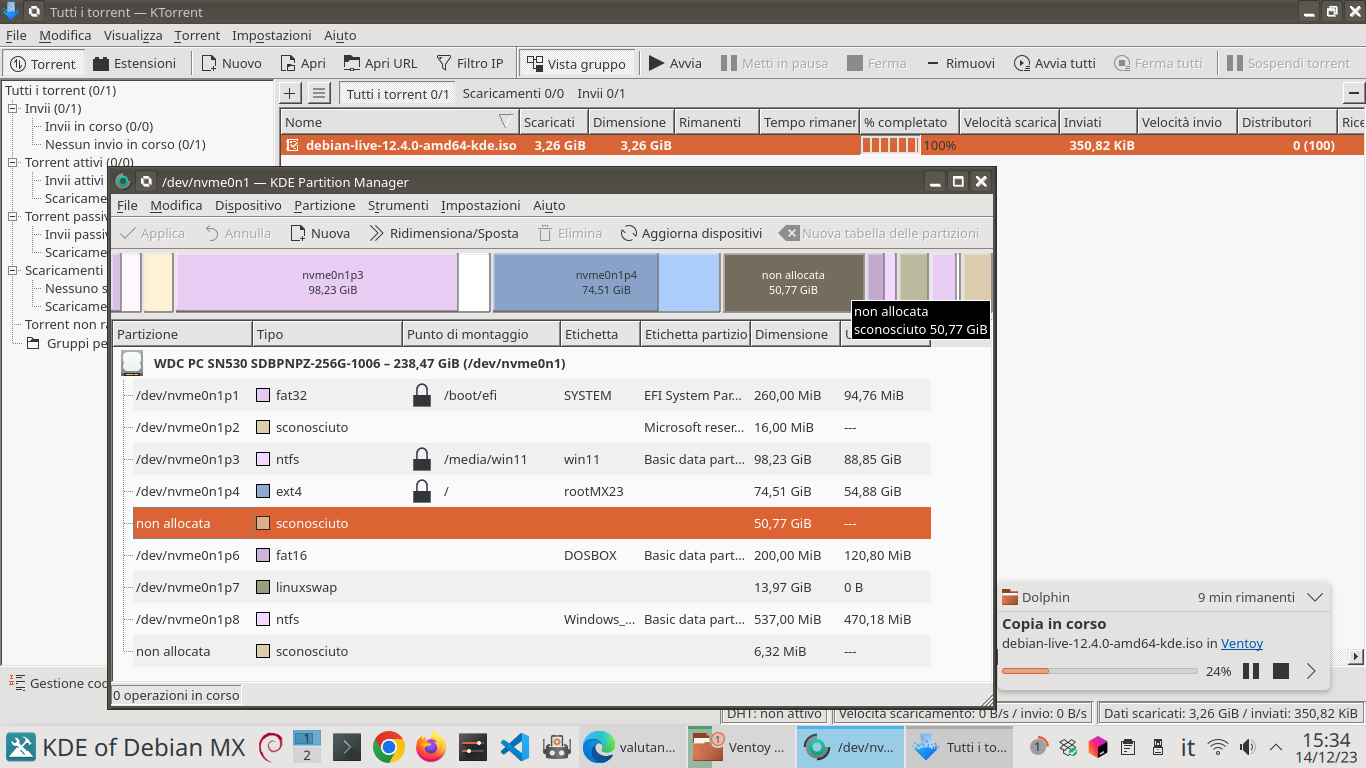Select the /dev/nvme0n1p7 linuxswap row
Screen dimensions: 1366x768
(532, 587)
